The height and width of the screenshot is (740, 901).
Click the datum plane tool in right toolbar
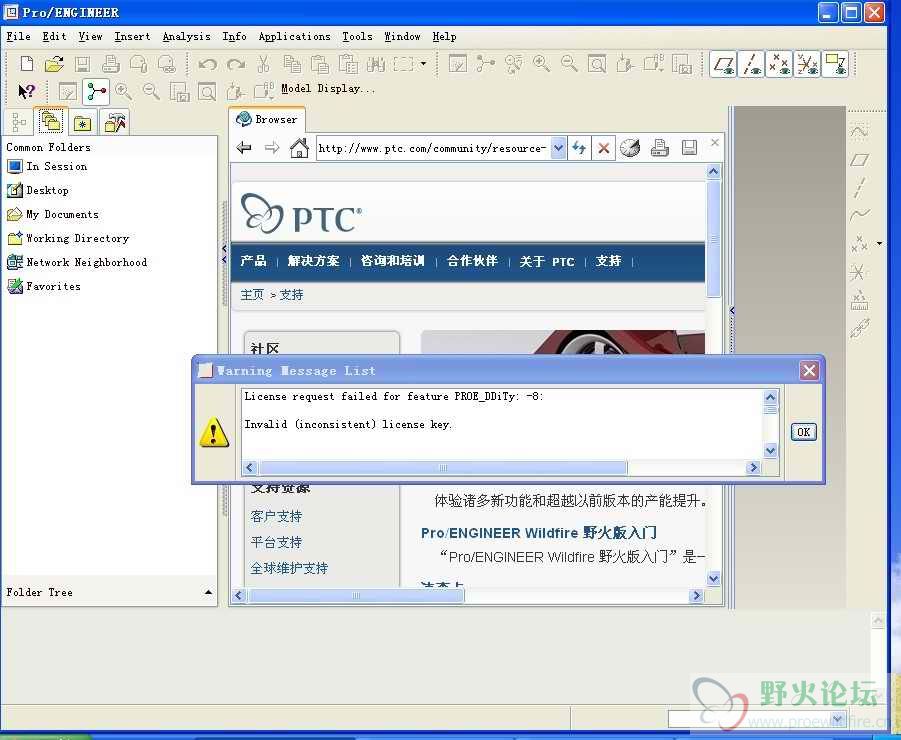click(859, 159)
